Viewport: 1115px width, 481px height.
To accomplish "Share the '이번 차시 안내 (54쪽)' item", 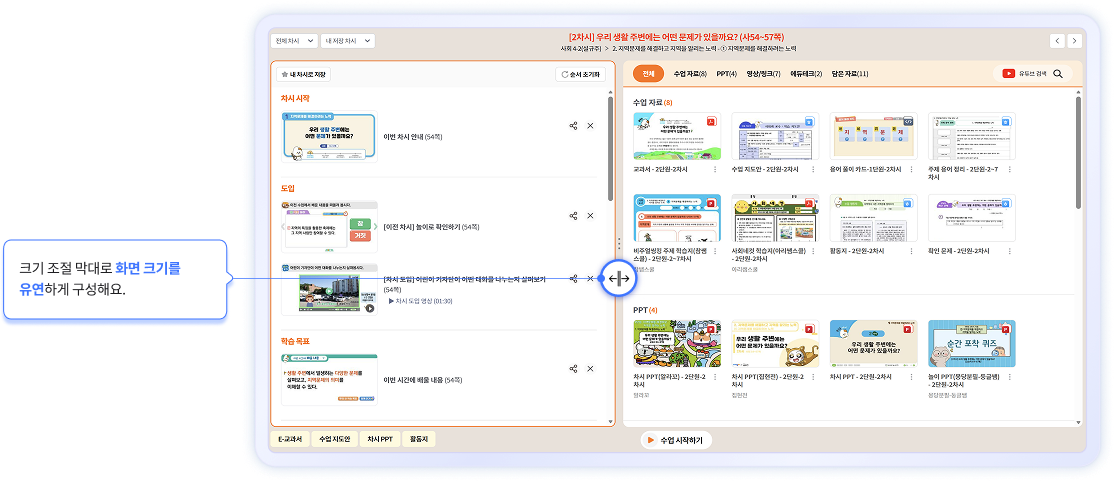I will tap(573, 126).
